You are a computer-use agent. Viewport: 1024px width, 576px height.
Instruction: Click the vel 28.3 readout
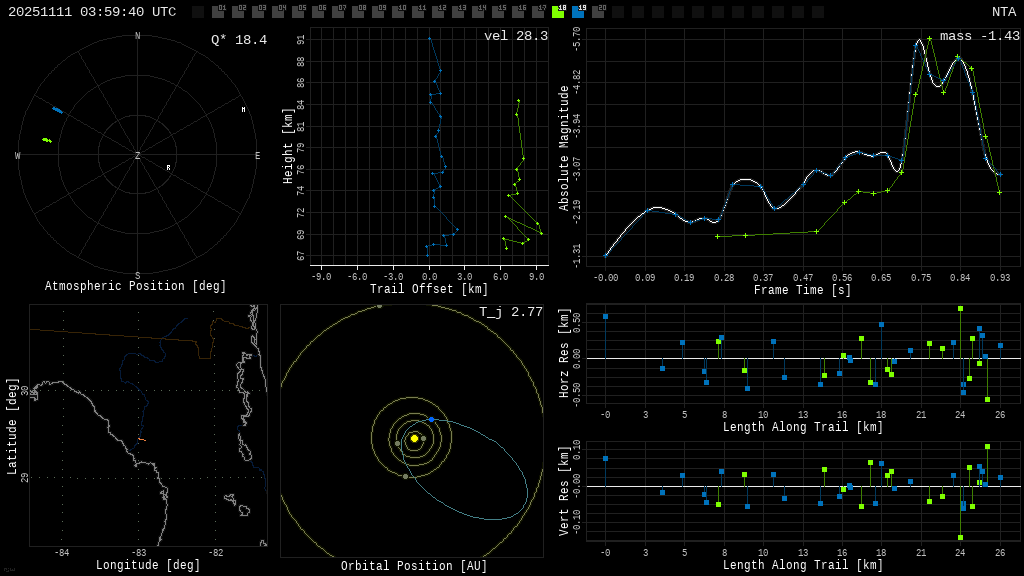tap(516, 36)
